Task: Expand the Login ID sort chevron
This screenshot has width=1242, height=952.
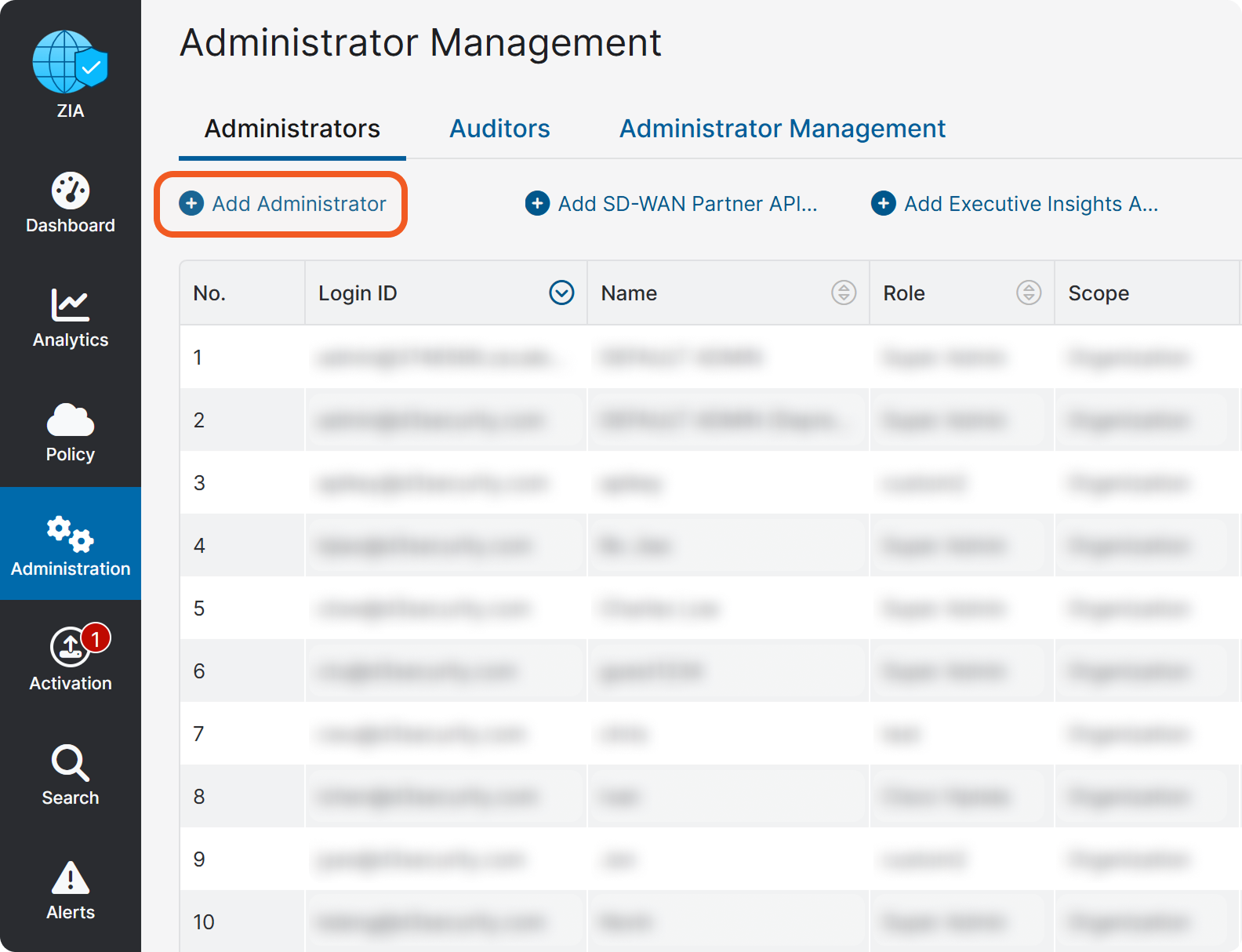Action: point(561,293)
